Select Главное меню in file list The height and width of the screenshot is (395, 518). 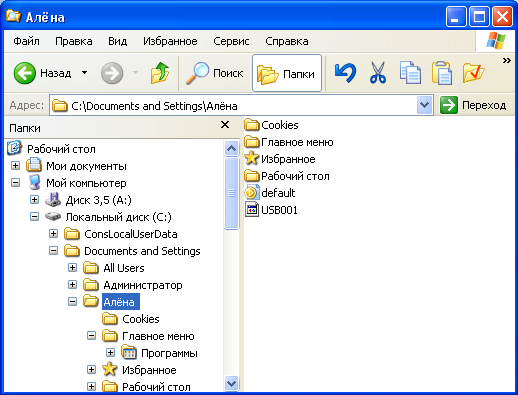pyautogui.click(x=289, y=142)
